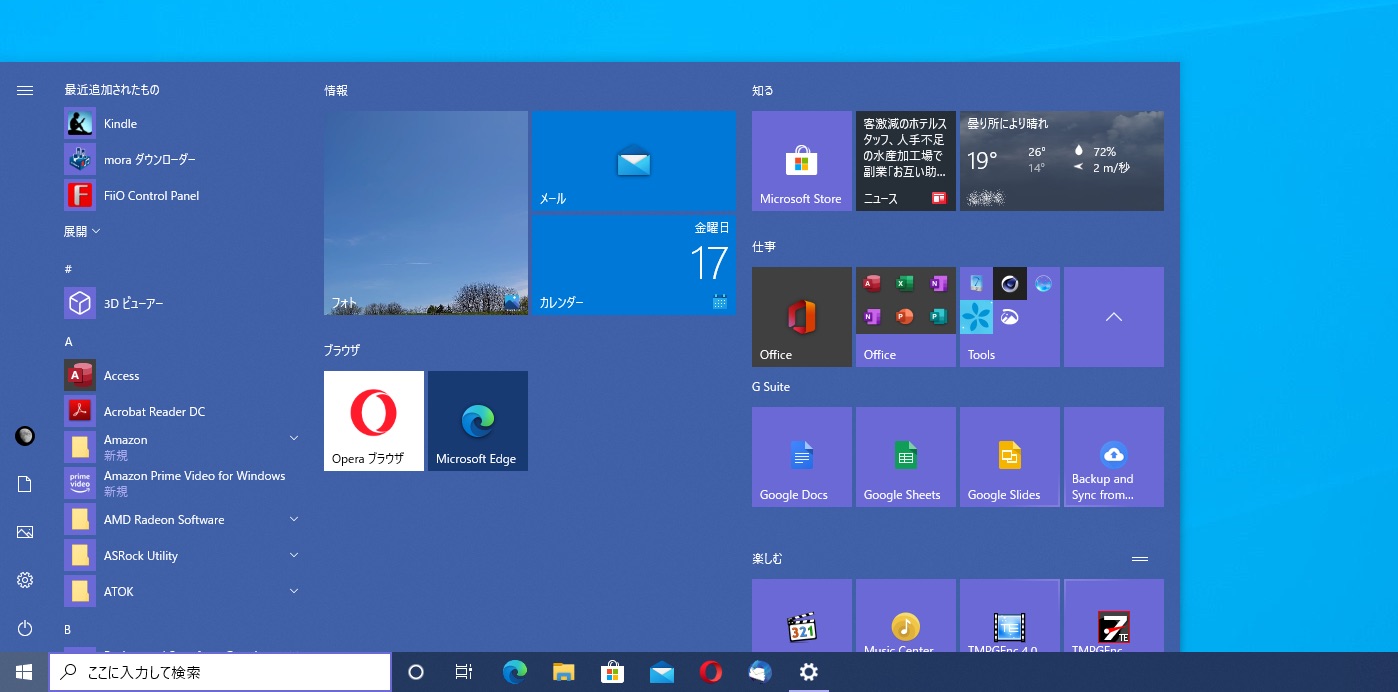
Task: Select the 仕事 group title
Action: click(764, 247)
